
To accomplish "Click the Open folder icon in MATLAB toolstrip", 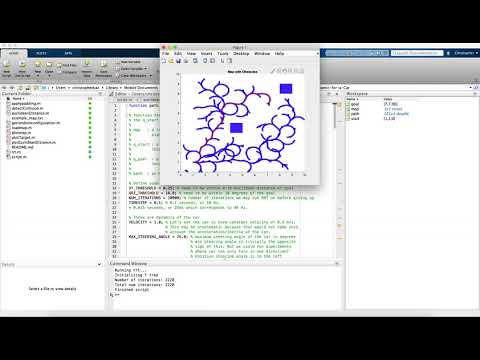I will (x=49, y=64).
